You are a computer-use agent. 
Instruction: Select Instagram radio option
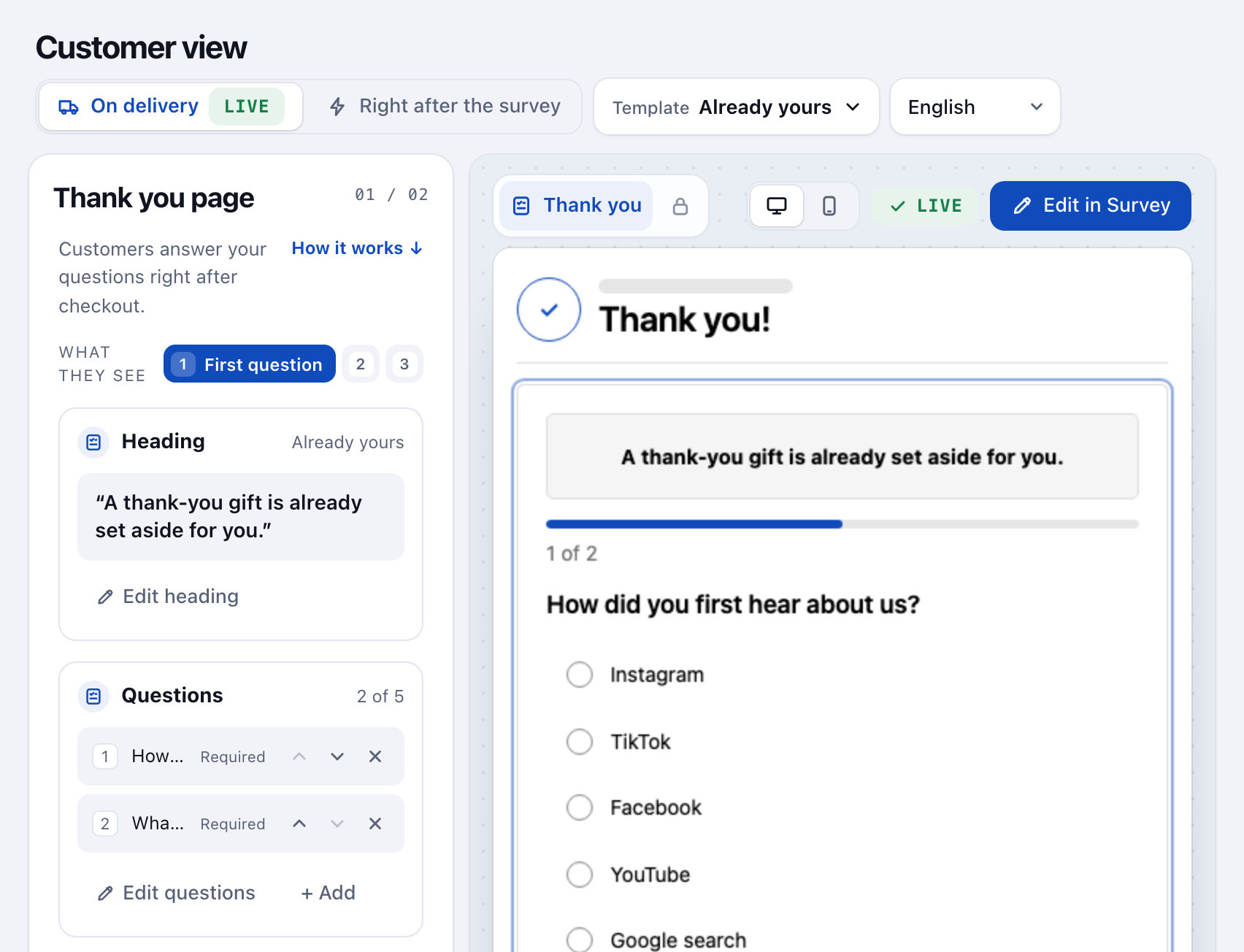click(x=580, y=675)
